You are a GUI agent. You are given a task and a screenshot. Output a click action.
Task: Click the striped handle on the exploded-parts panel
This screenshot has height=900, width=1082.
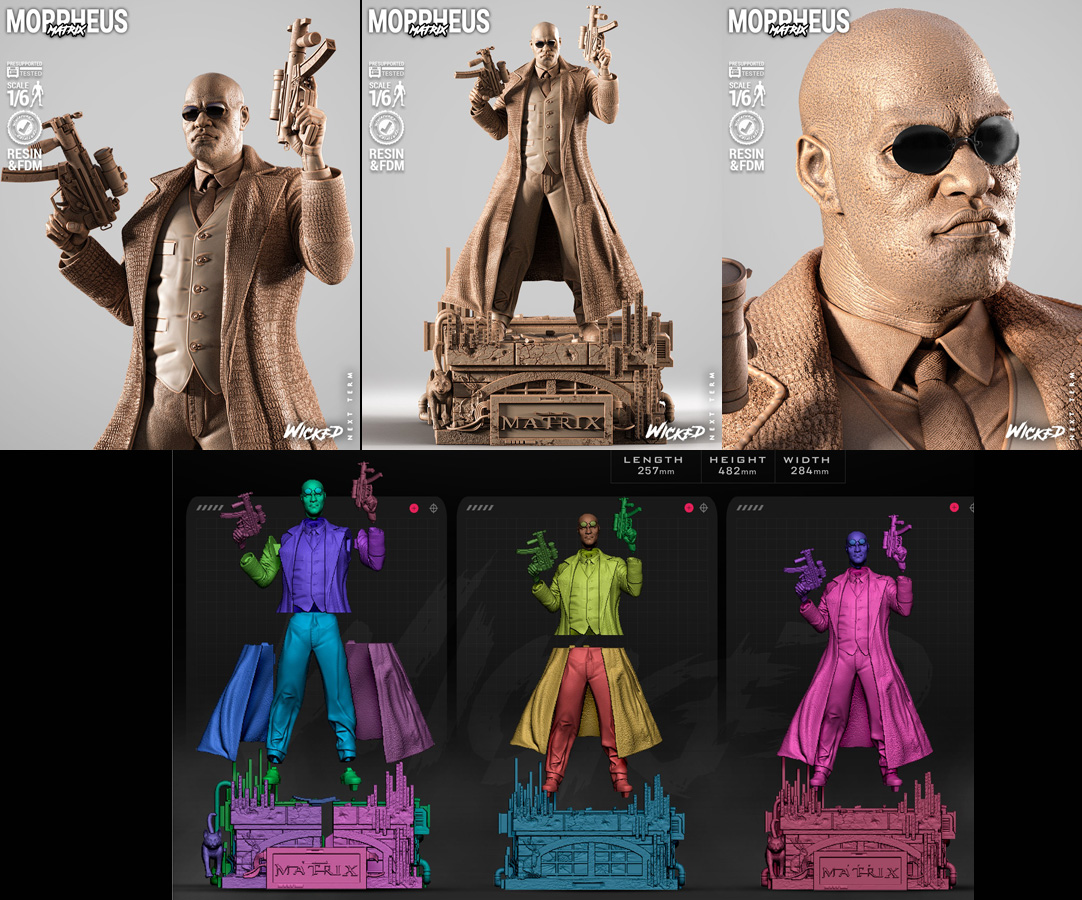click(209, 508)
